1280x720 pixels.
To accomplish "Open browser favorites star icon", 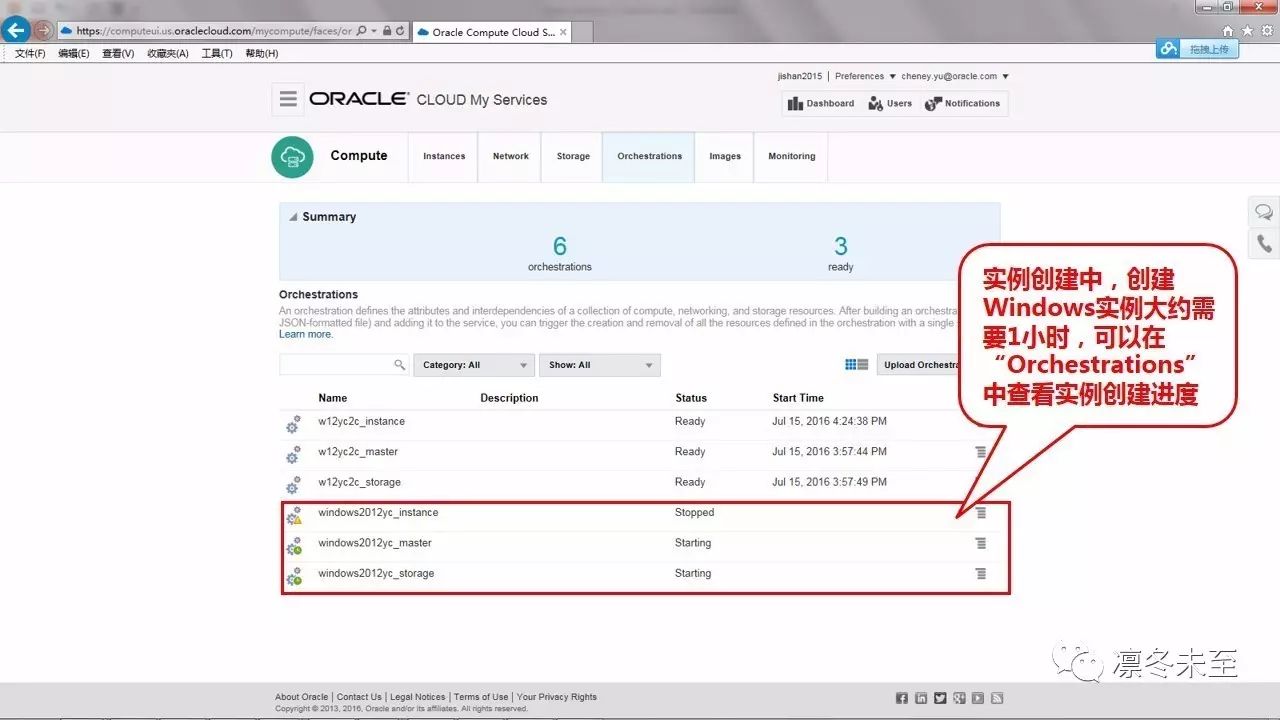I will point(1246,31).
